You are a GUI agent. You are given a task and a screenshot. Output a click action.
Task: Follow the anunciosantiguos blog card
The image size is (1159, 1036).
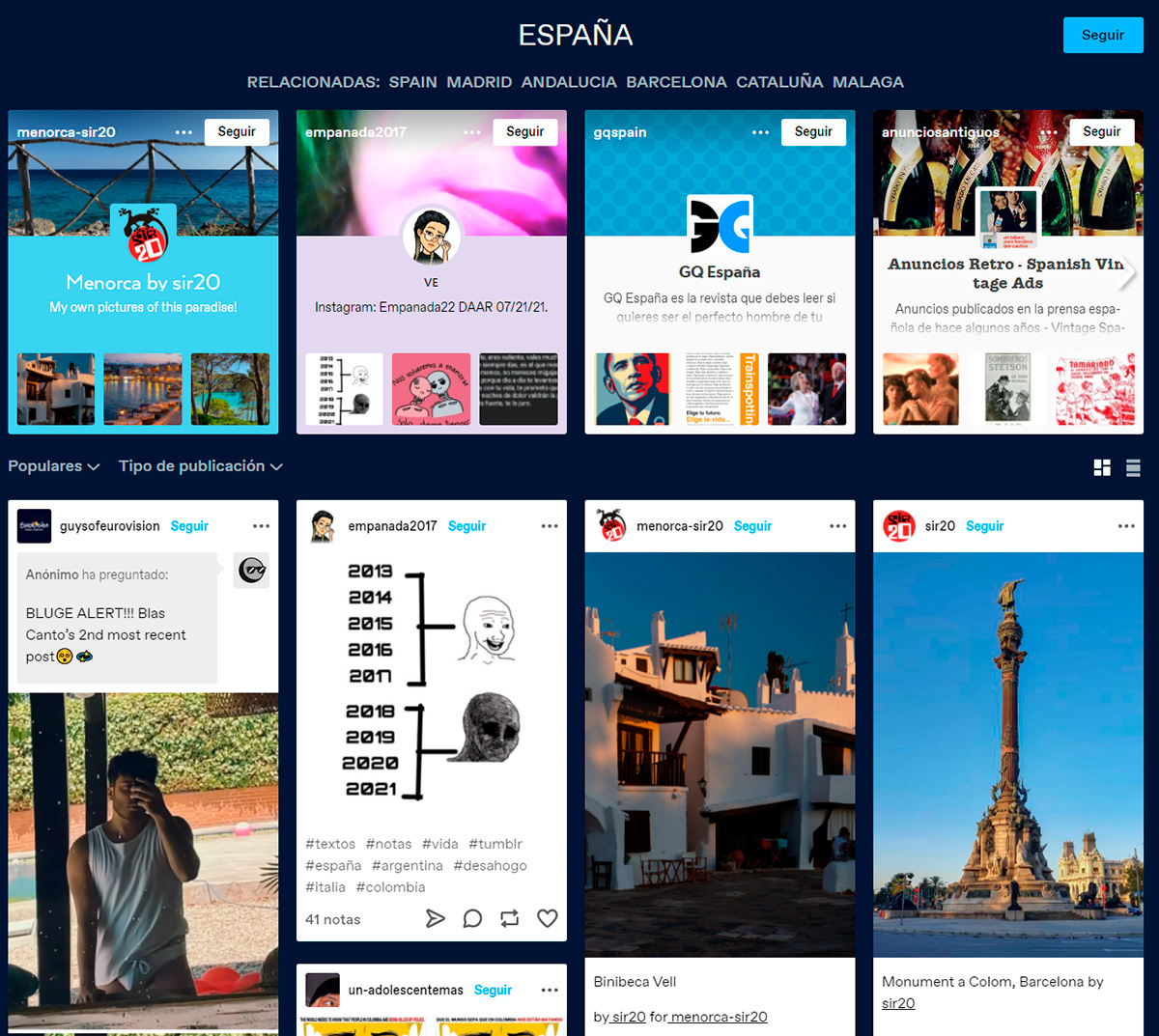1101,132
